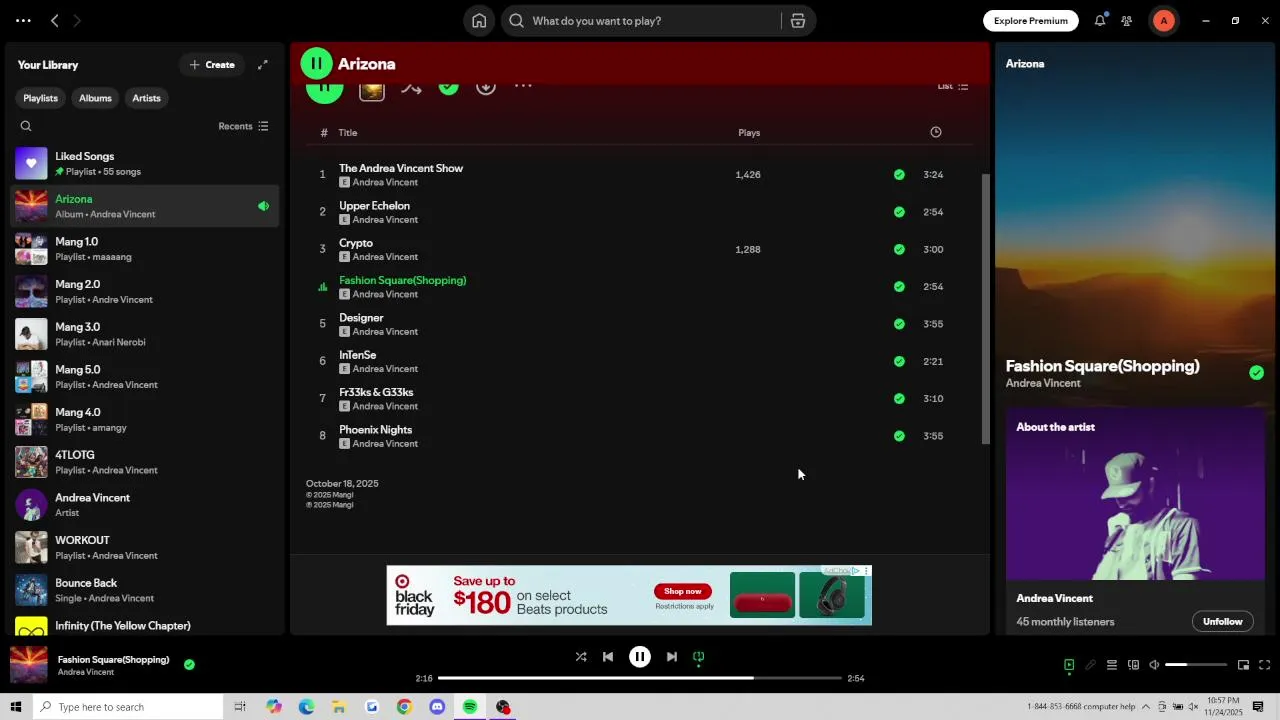Viewport: 1280px width, 720px height.
Task: Seek on the song progress bar
Action: point(640,678)
